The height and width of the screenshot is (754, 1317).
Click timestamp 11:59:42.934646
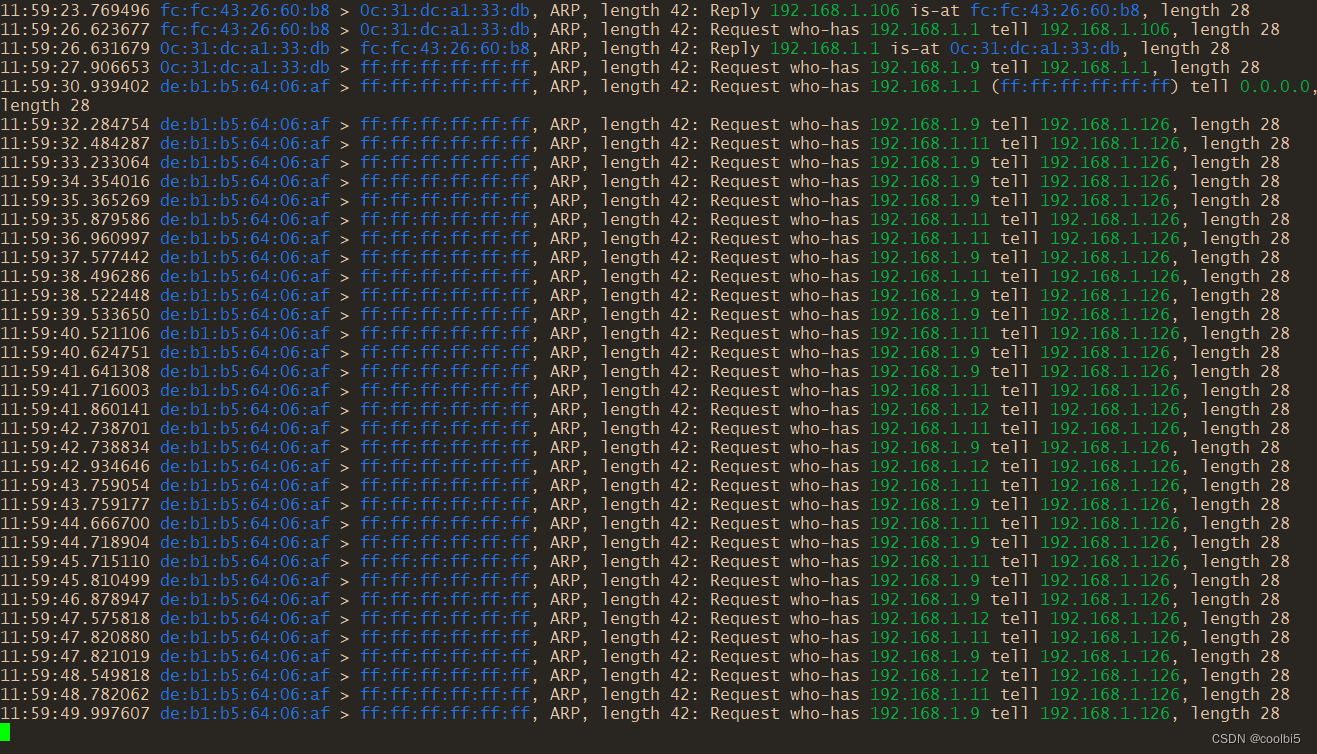pos(75,467)
